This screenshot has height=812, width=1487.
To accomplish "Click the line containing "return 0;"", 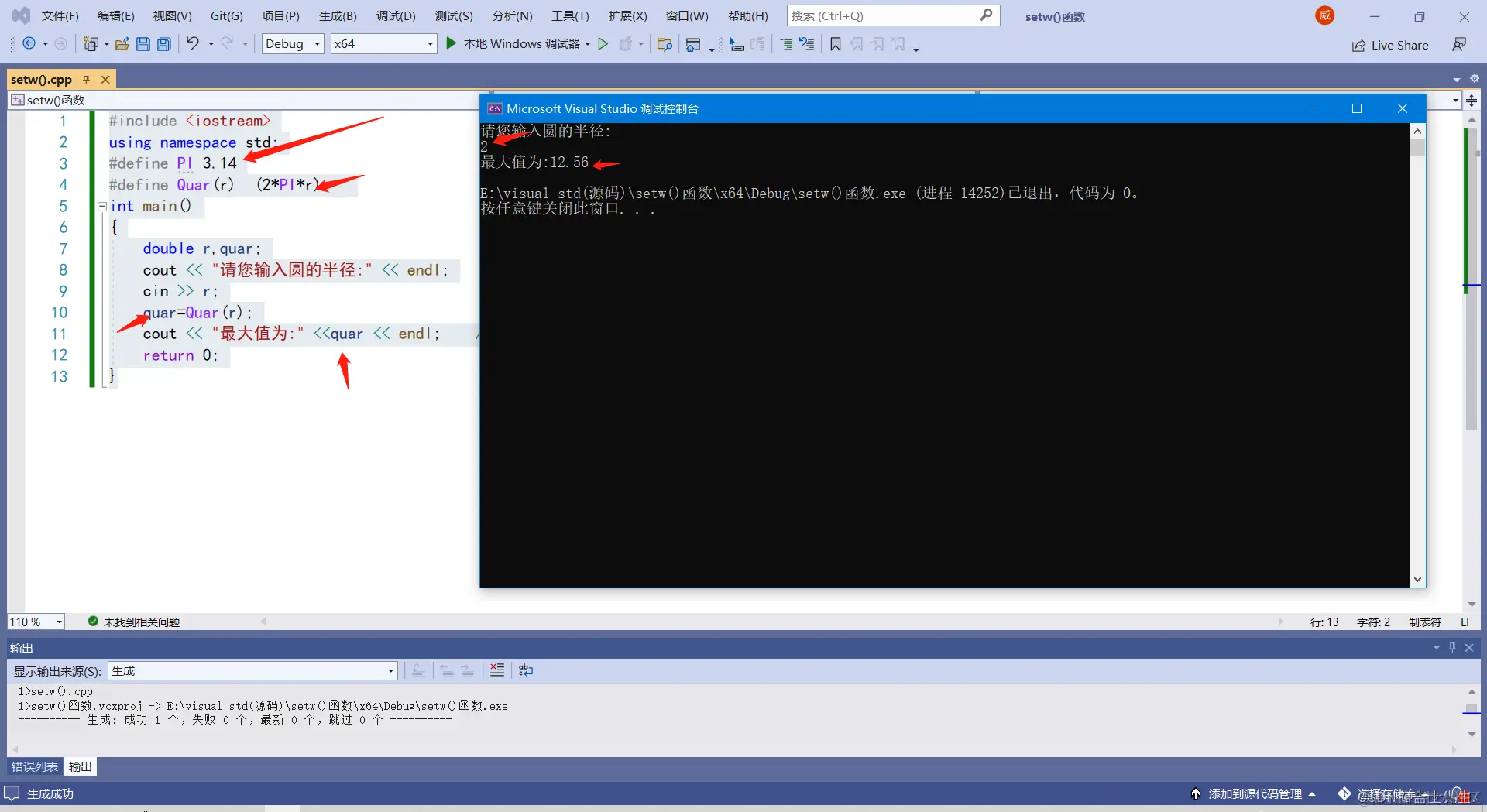I will (x=180, y=355).
